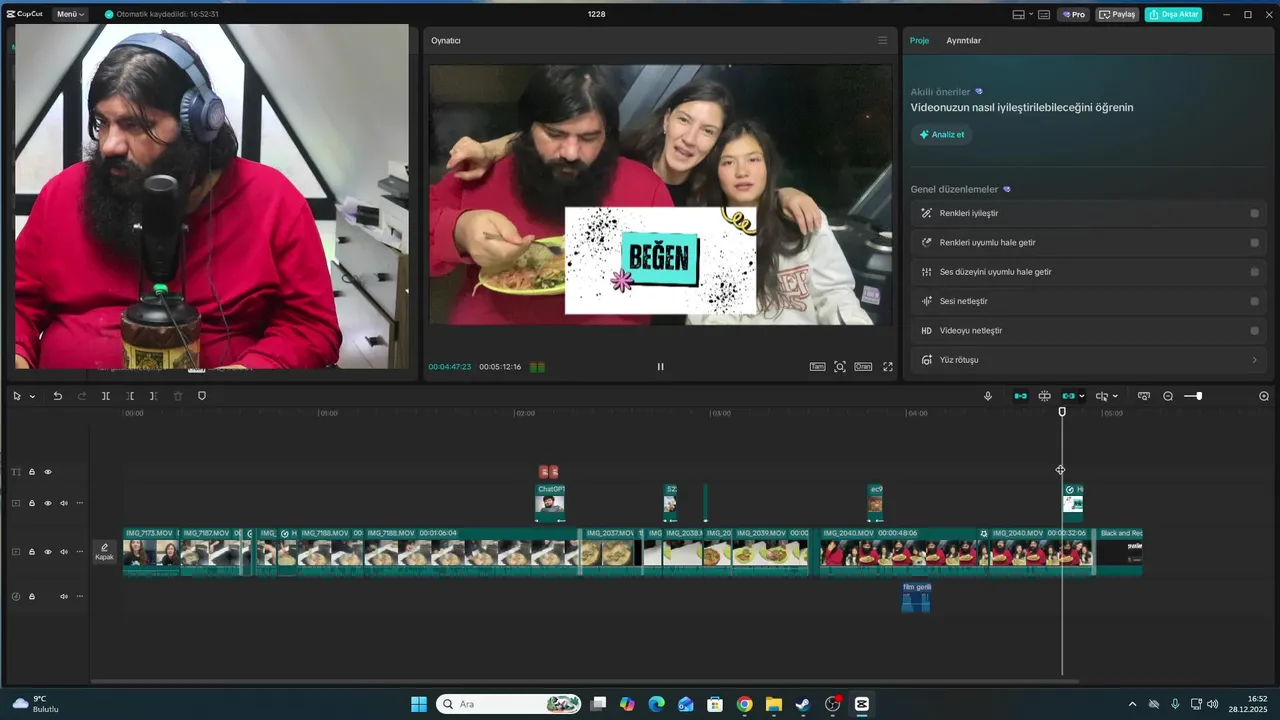Enable Renkleri uyumlu hale getir

[x=1254, y=242]
